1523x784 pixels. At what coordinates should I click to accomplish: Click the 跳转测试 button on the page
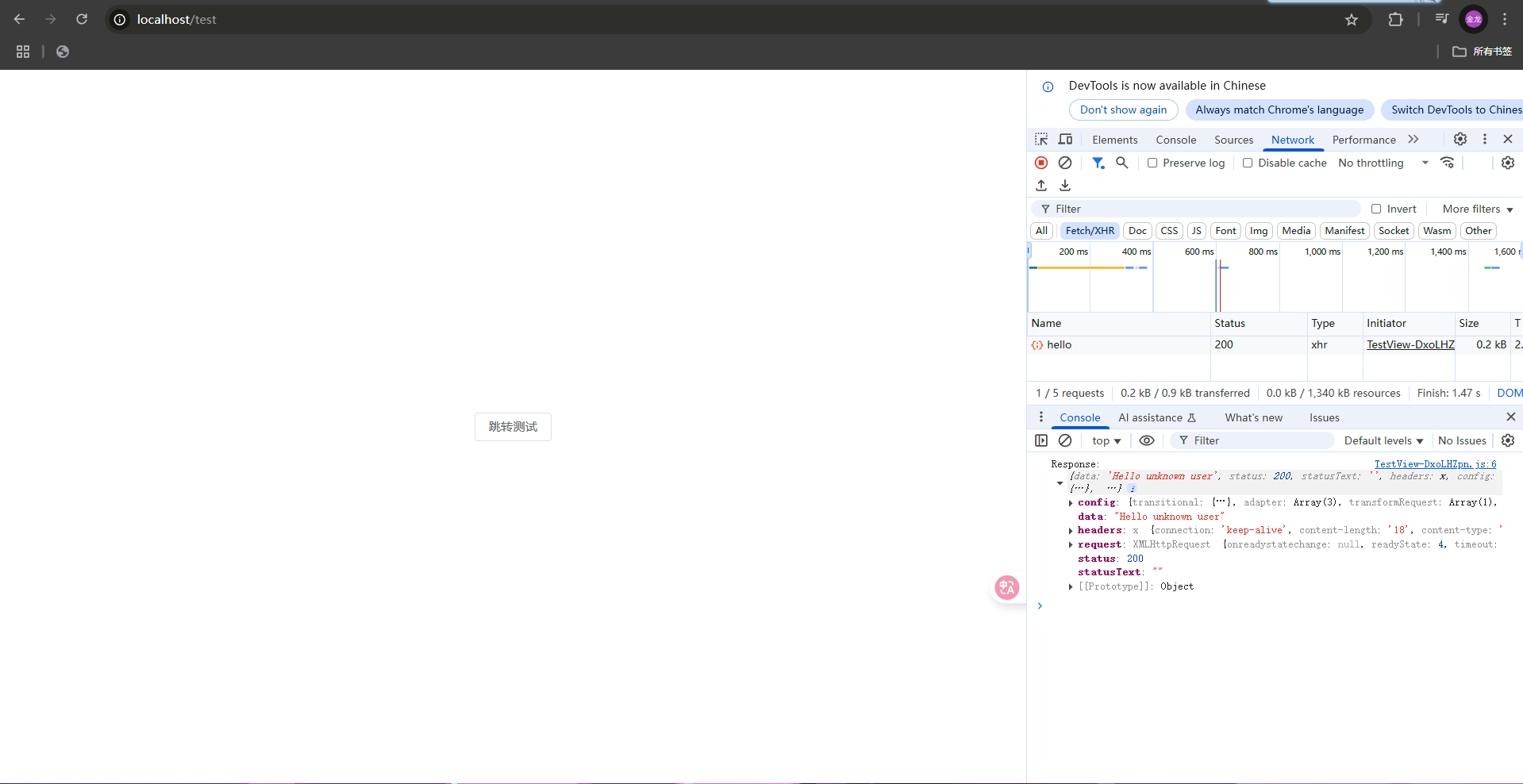tap(512, 426)
